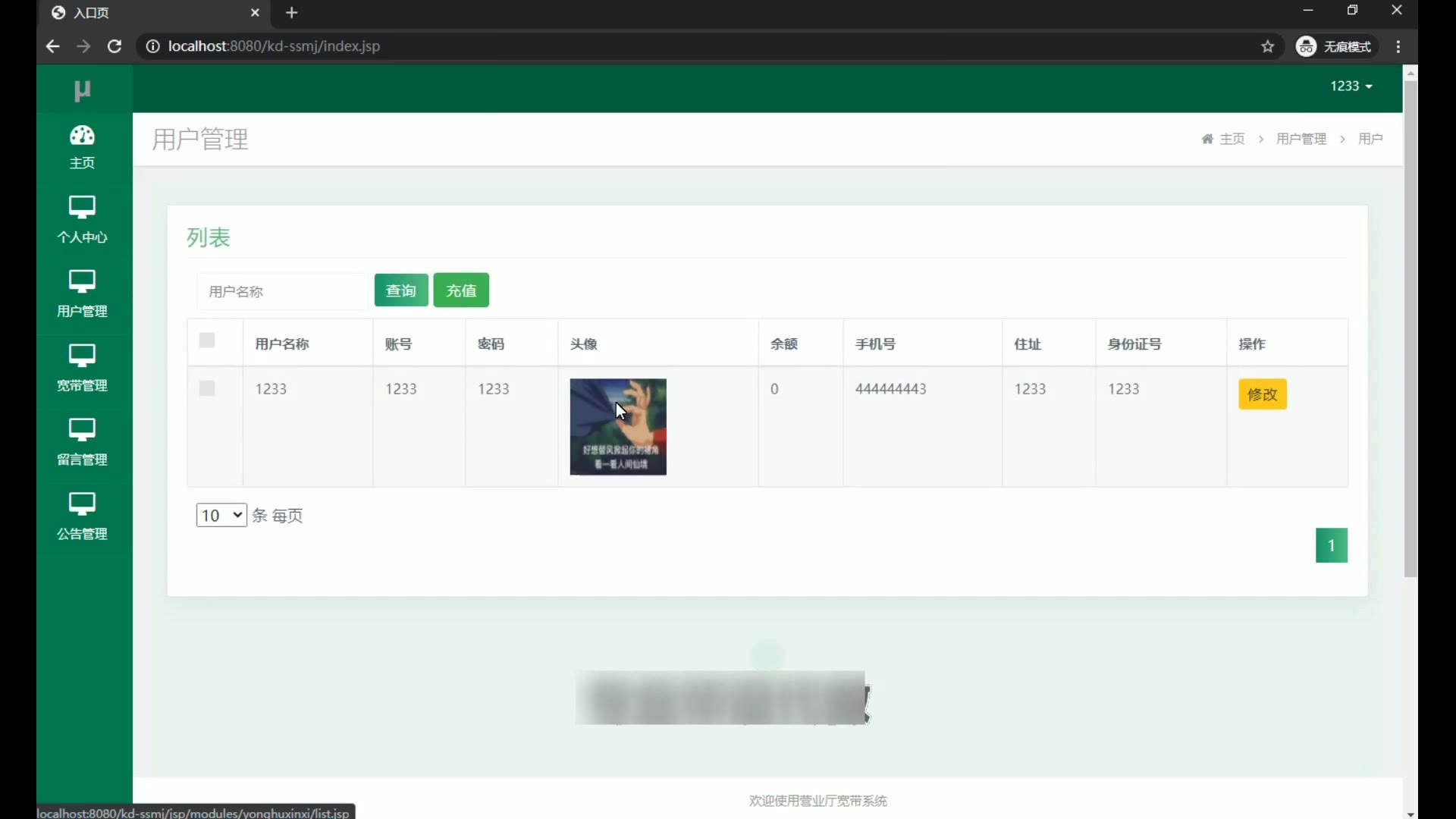The width and height of the screenshot is (1456, 819).
Task: Open the browser three-dot menu
Action: pyautogui.click(x=1398, y=46)
